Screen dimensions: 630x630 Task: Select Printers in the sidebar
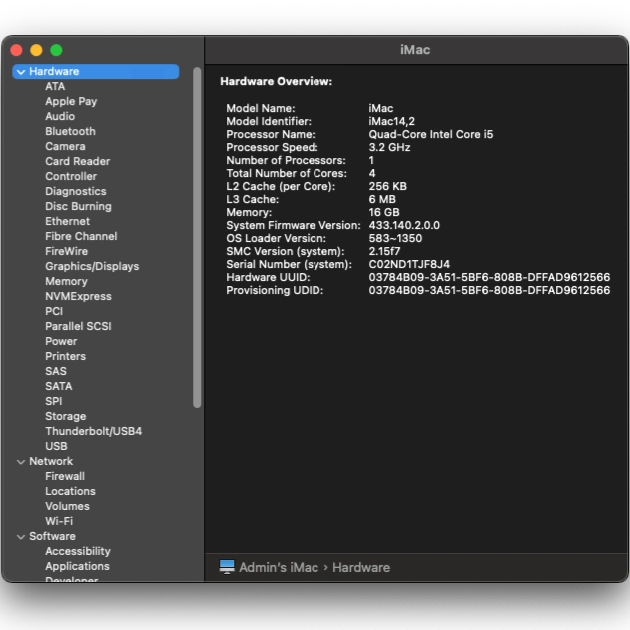click(65, 356)
